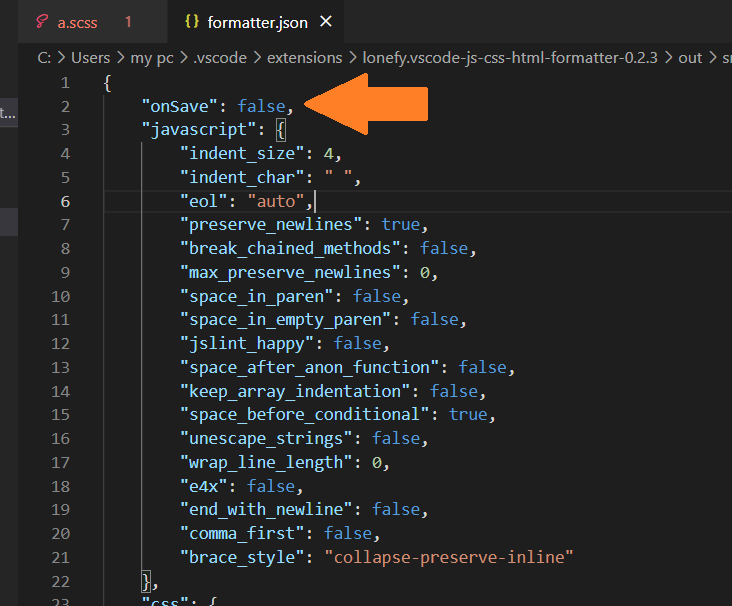Click the "brace_style" key
This screenshot has width=732, height=606.
242,557
